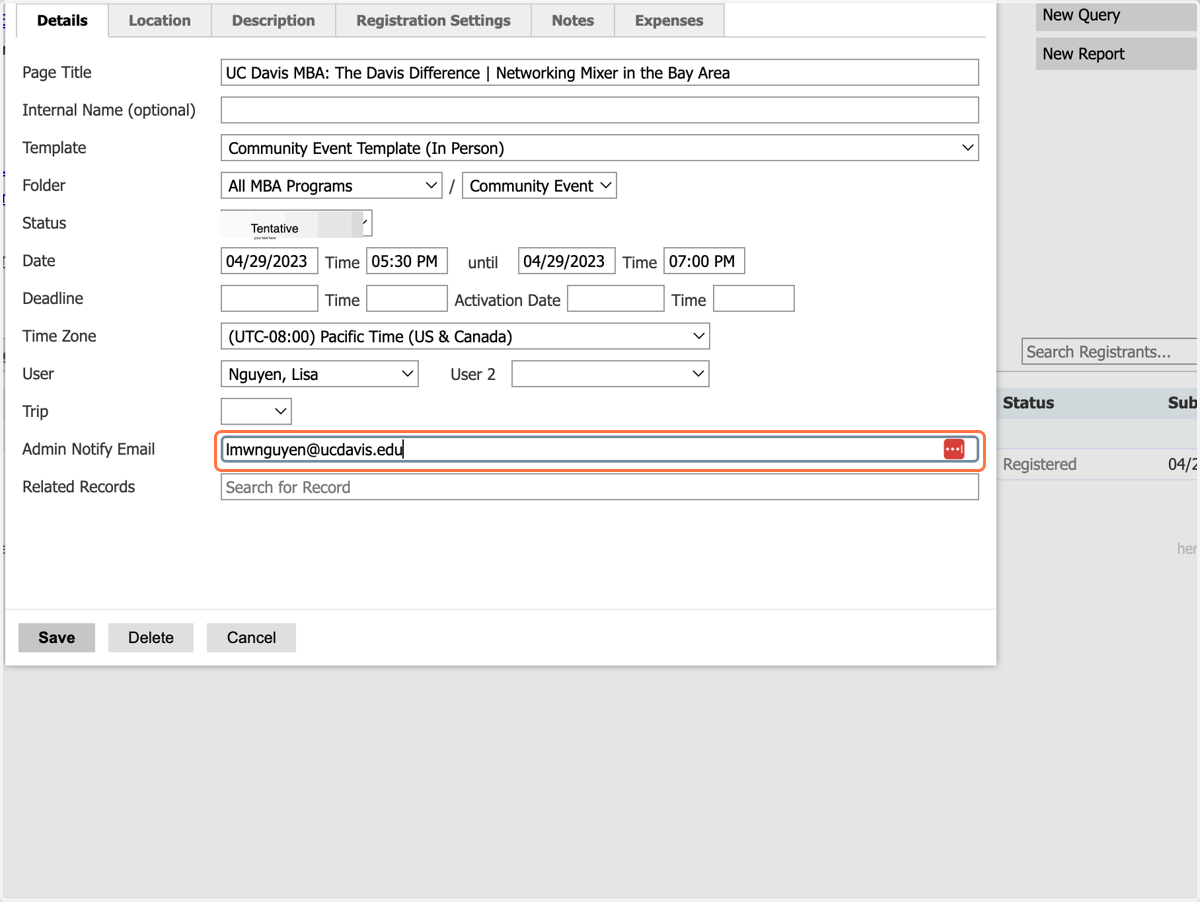
Task: Click the Cancel button
Action: click(x=251, y=638)
